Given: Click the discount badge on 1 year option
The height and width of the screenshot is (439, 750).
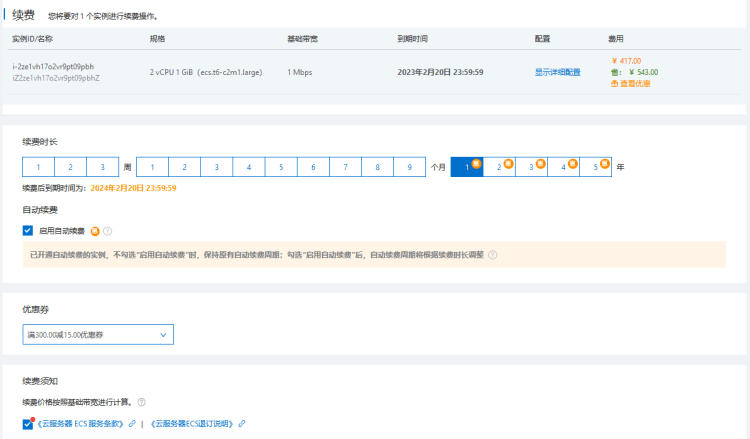Looking at the screenshot, I should coord(477,162).
